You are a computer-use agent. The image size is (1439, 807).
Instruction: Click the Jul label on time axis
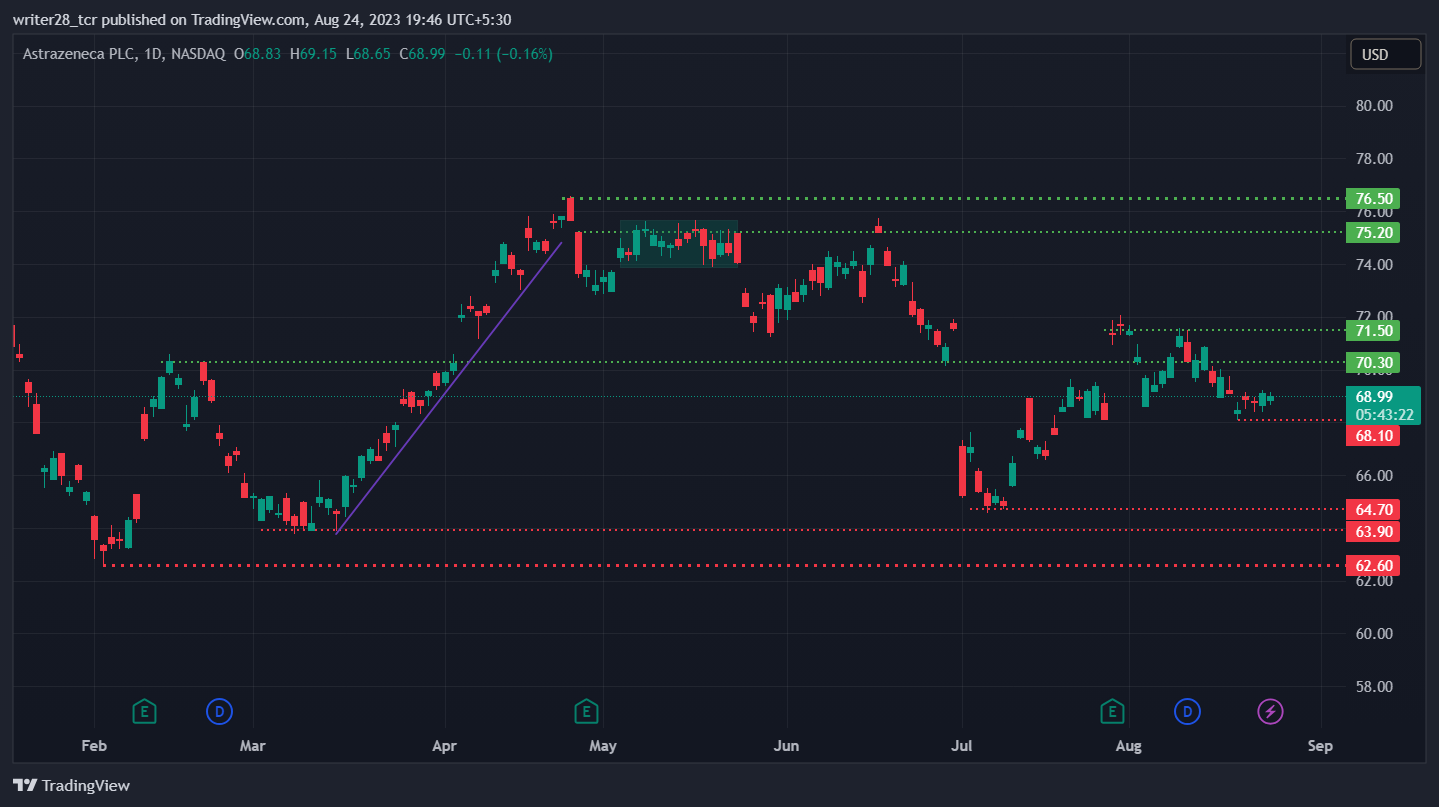[961, 746]
